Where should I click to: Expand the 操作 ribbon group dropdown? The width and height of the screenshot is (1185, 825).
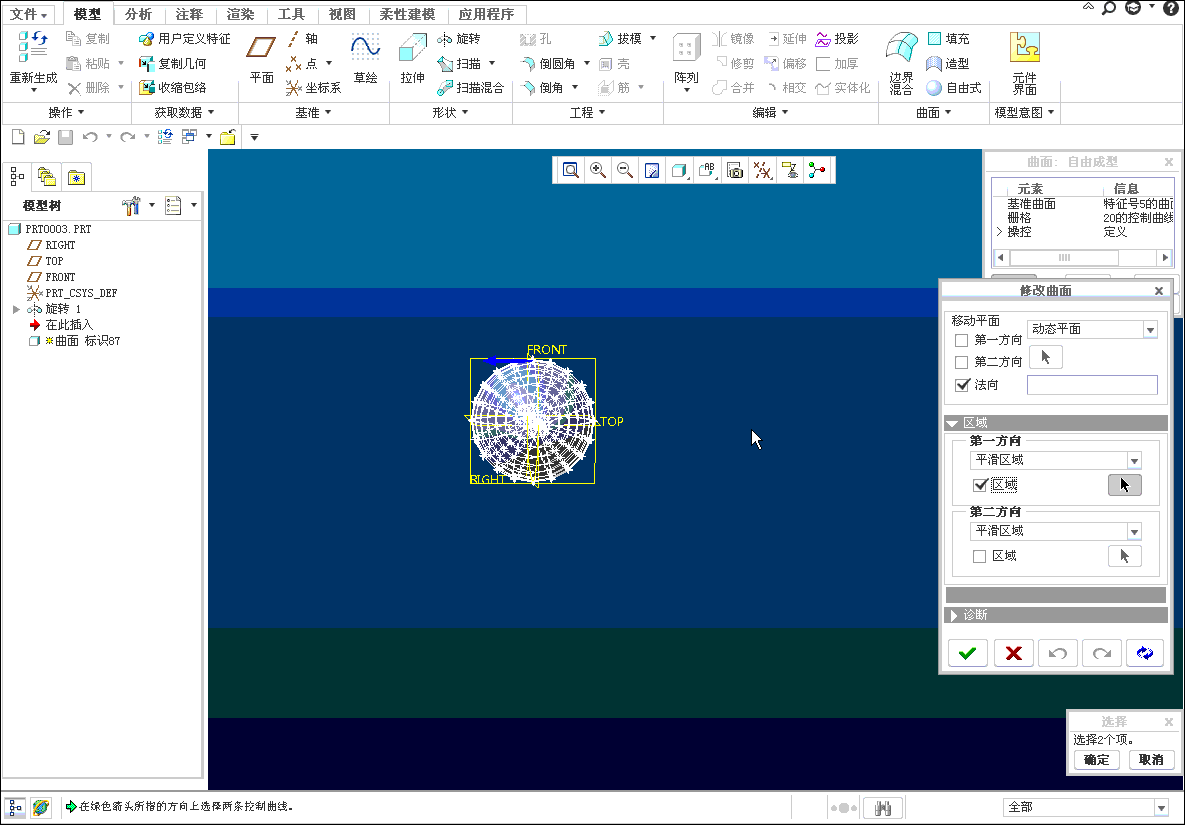pyautogui.click(x=67, y=113)
